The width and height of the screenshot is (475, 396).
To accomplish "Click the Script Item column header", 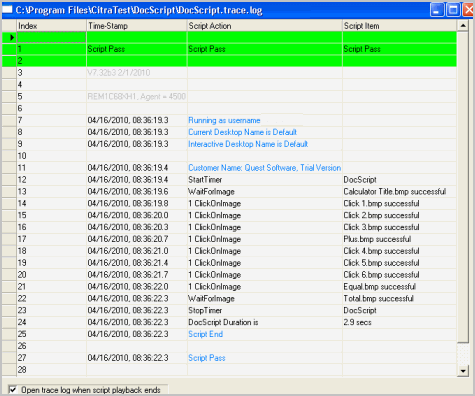I will [400, 26].
